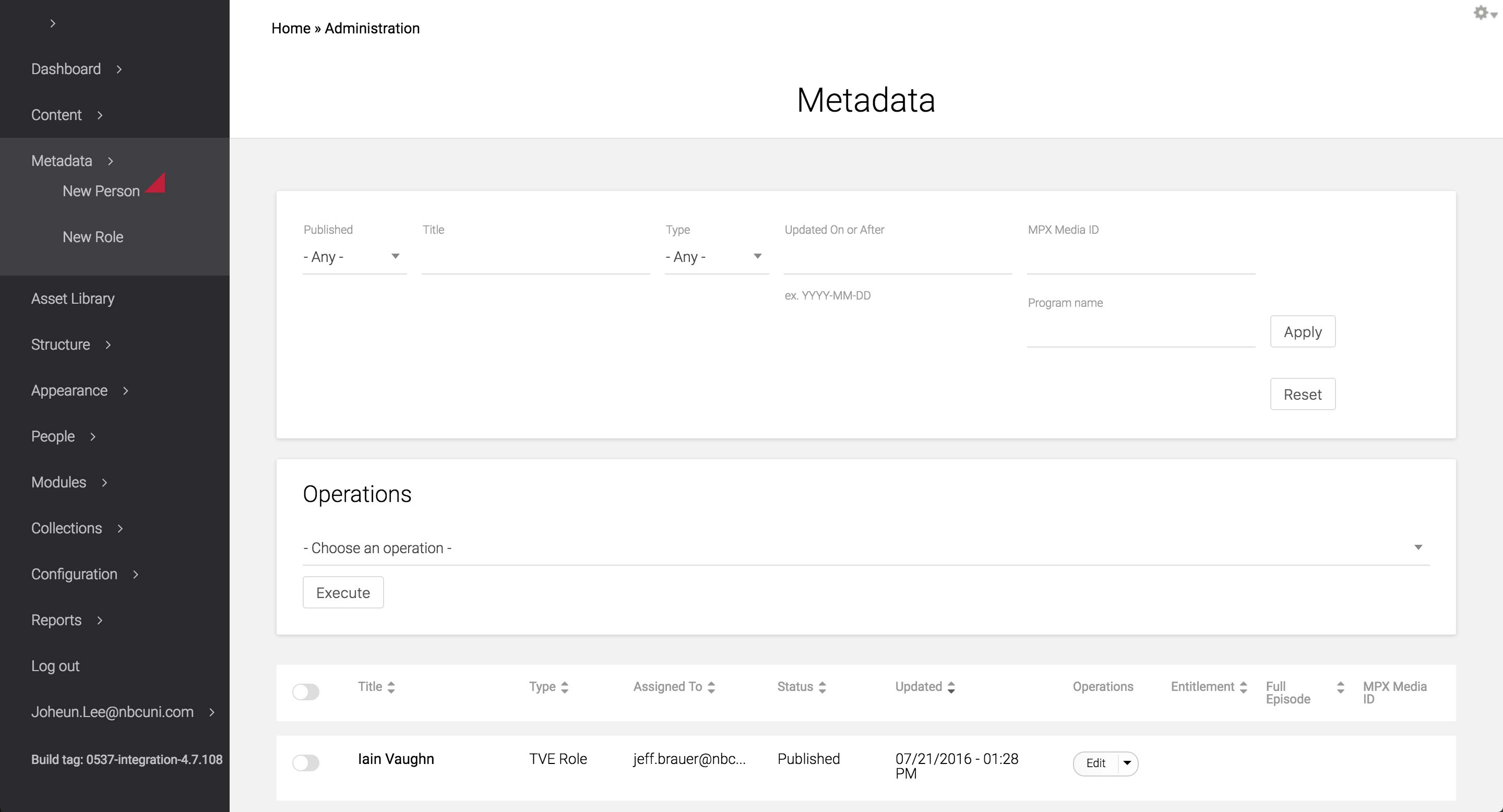Screen dimensions: 1503x812
Task: Sort table by Title column arrows
Action: (x=391, y=687)
